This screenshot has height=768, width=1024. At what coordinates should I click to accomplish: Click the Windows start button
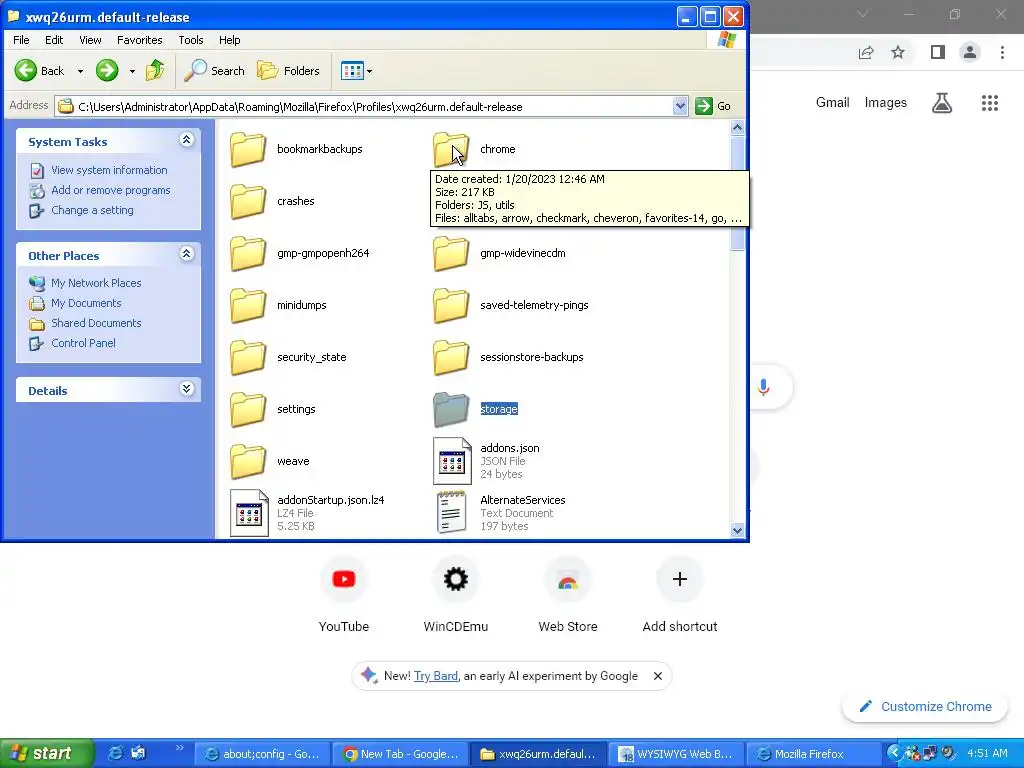[x=46, y=754]
